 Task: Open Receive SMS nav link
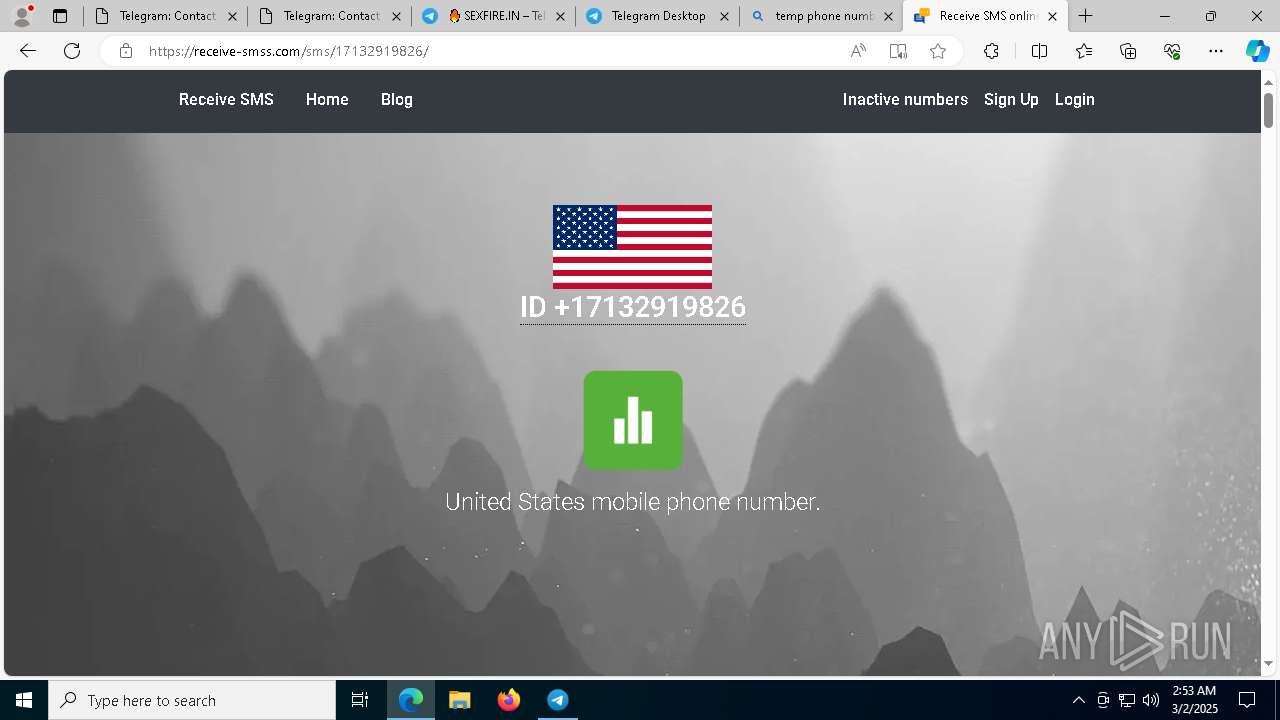226,99
